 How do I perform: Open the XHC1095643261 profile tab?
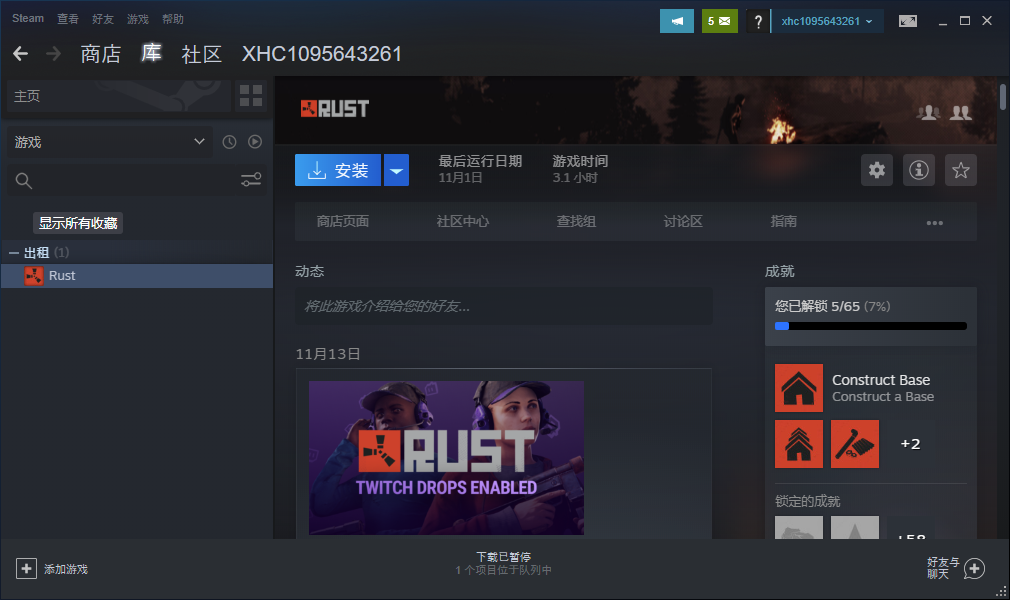coord(322,54)
